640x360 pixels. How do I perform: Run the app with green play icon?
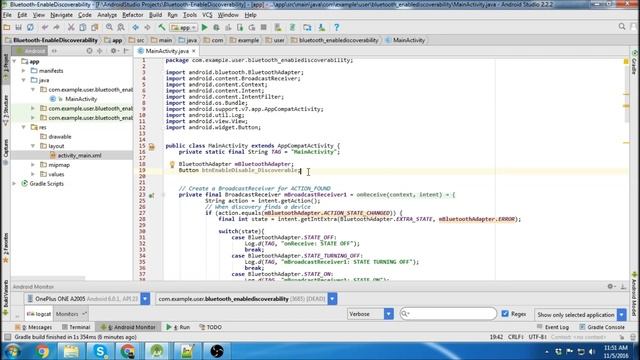coord(204,27)
